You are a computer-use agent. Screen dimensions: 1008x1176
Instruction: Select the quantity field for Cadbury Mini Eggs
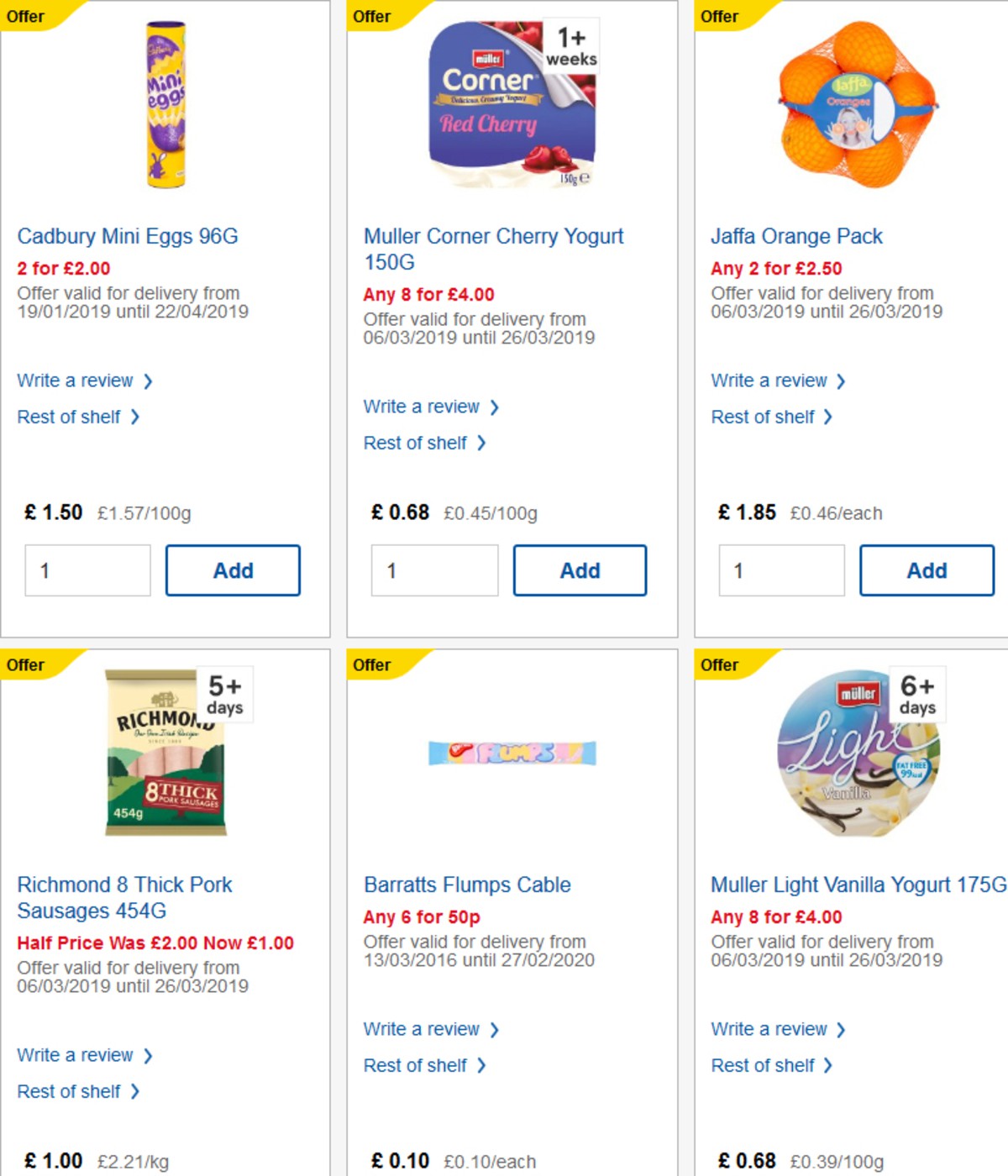pyautogui.click(x=87, y=570)
